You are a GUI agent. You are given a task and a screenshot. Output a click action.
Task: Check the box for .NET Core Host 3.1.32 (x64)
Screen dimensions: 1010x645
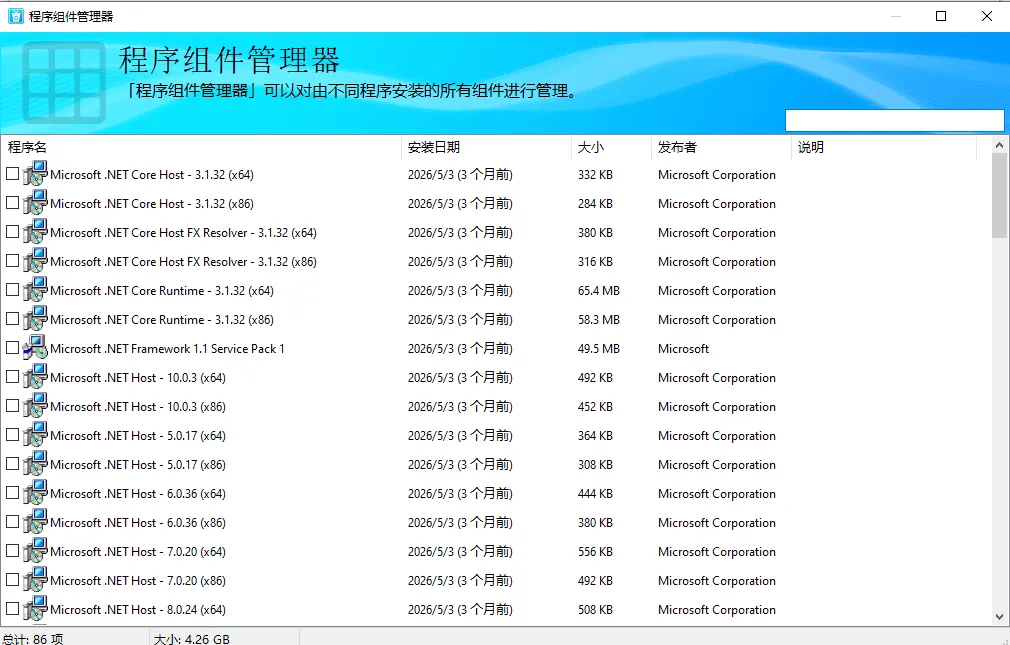coord(12,174)
